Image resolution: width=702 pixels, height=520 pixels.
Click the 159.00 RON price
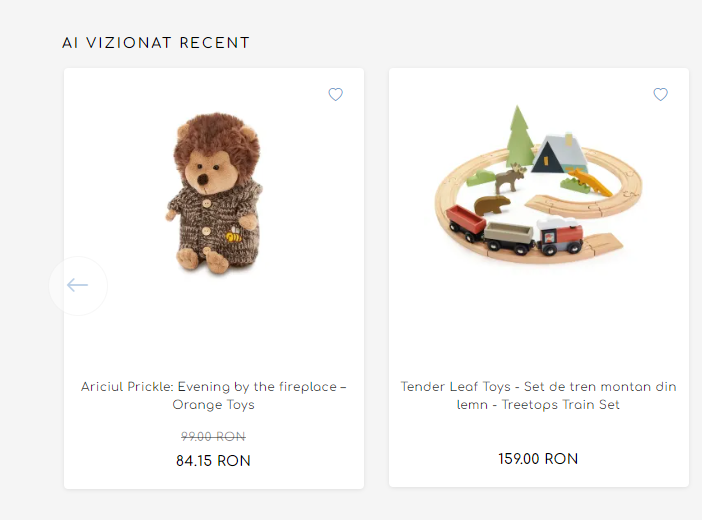point(538,459)
